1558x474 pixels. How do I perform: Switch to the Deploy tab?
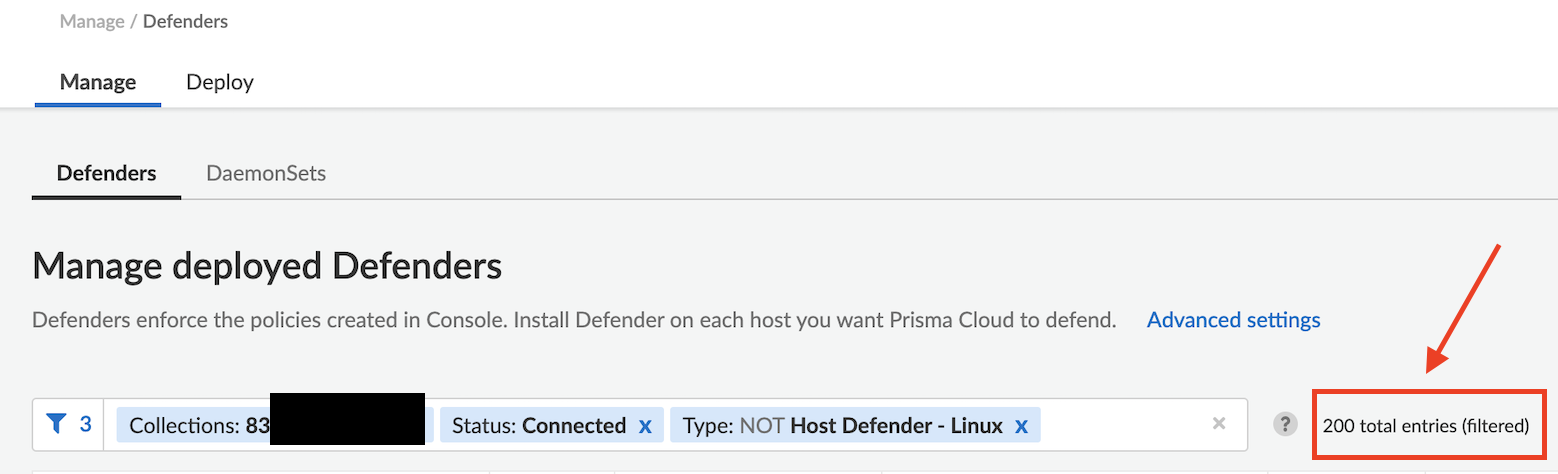[220, 82]
